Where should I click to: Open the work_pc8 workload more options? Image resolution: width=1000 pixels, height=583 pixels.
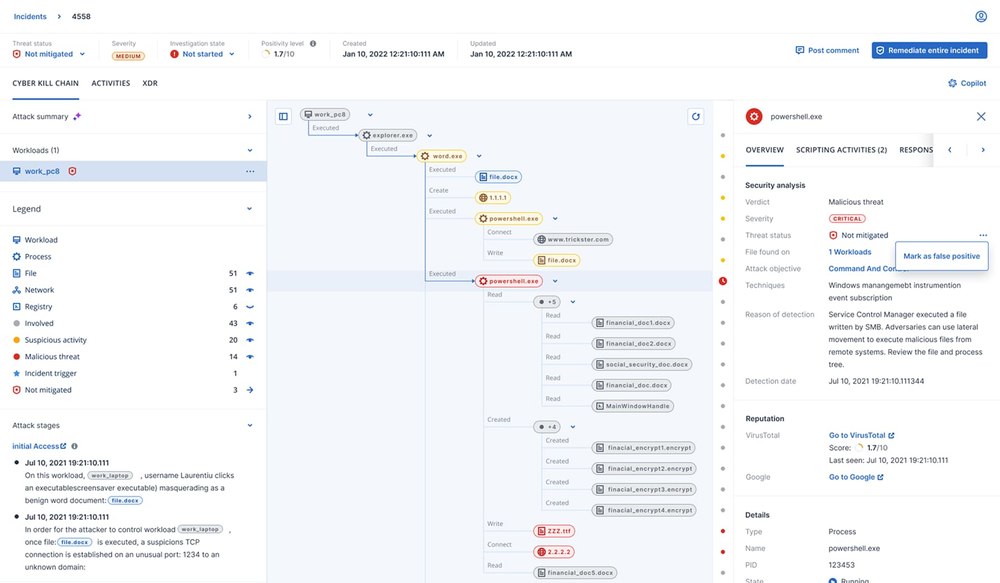coord(250,171)
